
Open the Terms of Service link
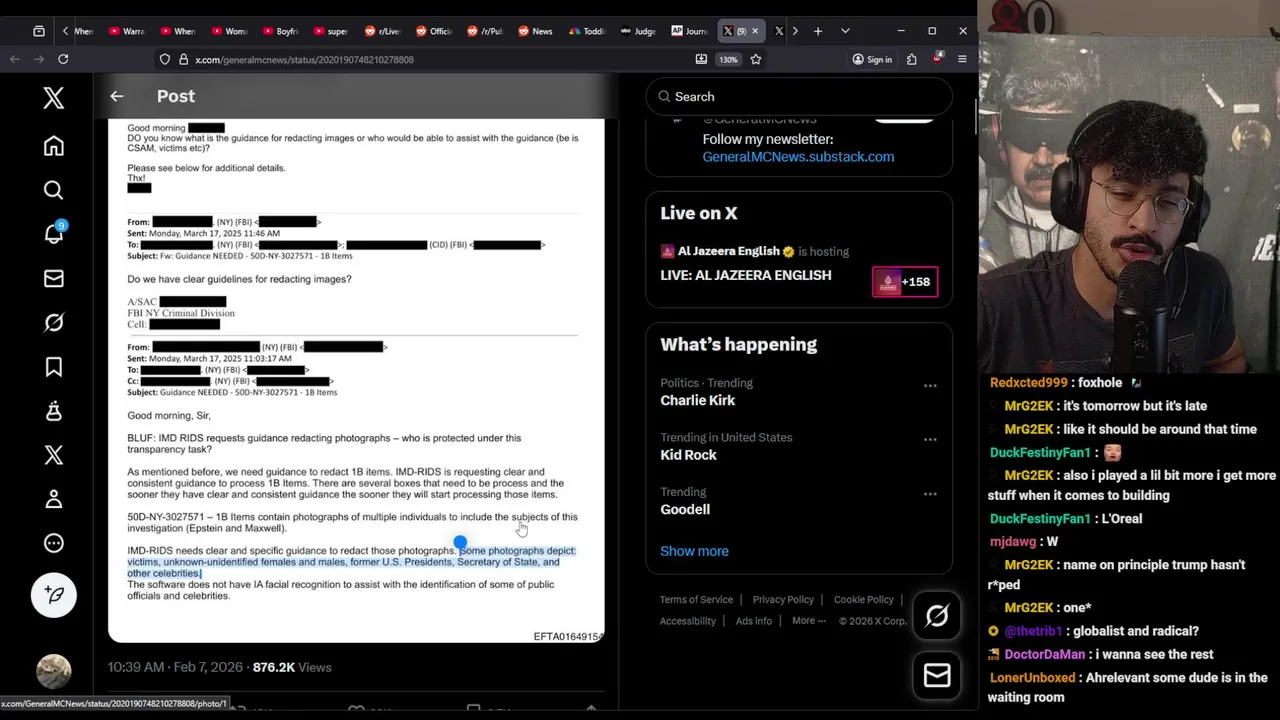point(696,600)
